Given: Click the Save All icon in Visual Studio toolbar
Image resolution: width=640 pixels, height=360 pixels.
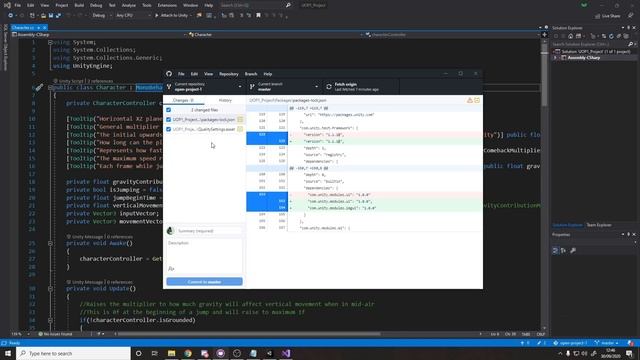Looking at the screenshot, I should 58,16.
